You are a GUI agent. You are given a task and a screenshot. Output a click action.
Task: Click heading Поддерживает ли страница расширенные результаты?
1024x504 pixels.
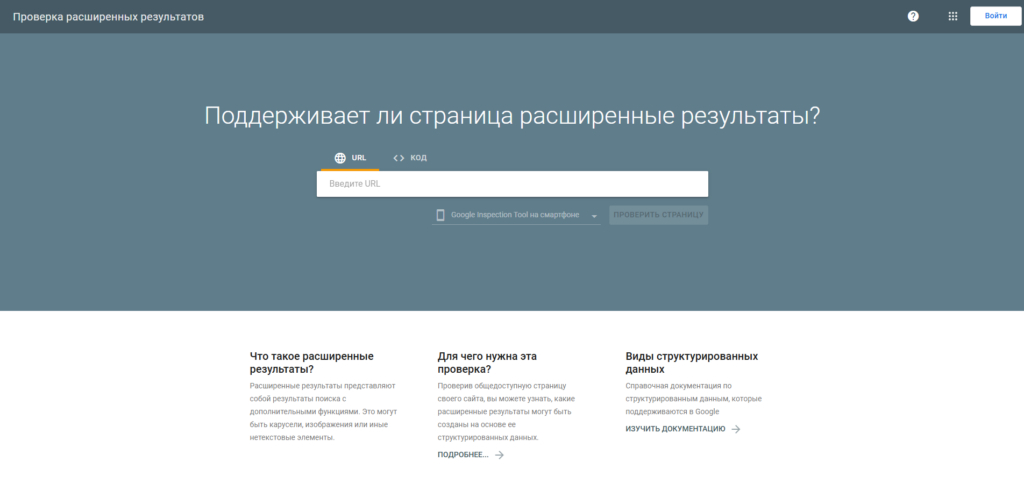click(512, 116)
